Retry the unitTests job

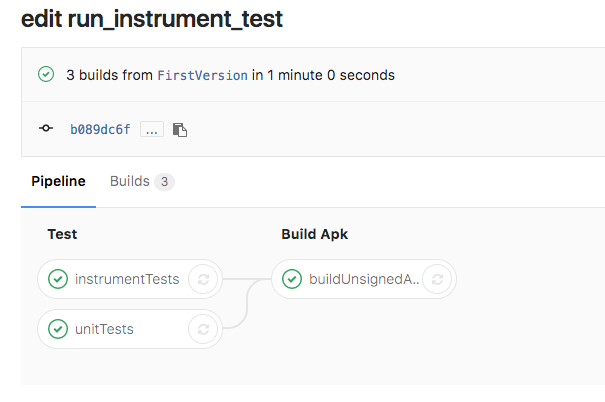pos(203,329)
